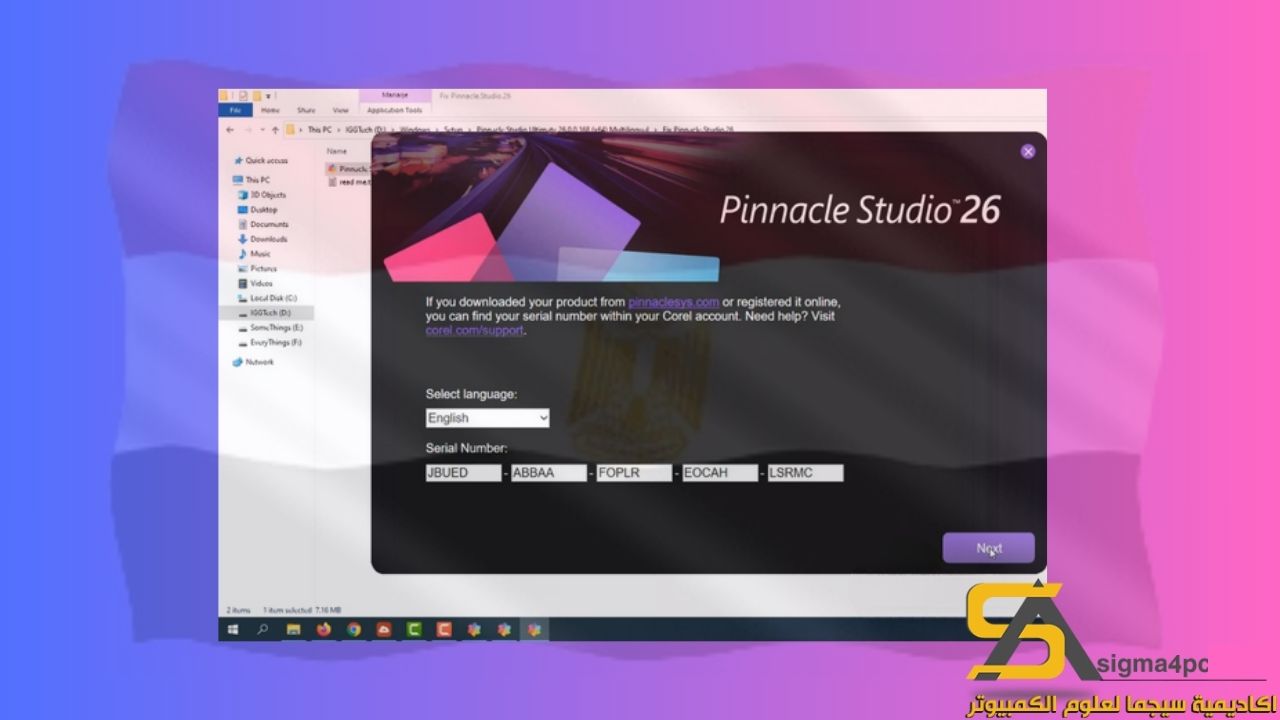Open the pinnaclesys.com link
Viewport: 1280px width, 720px height.
point(674,302)
